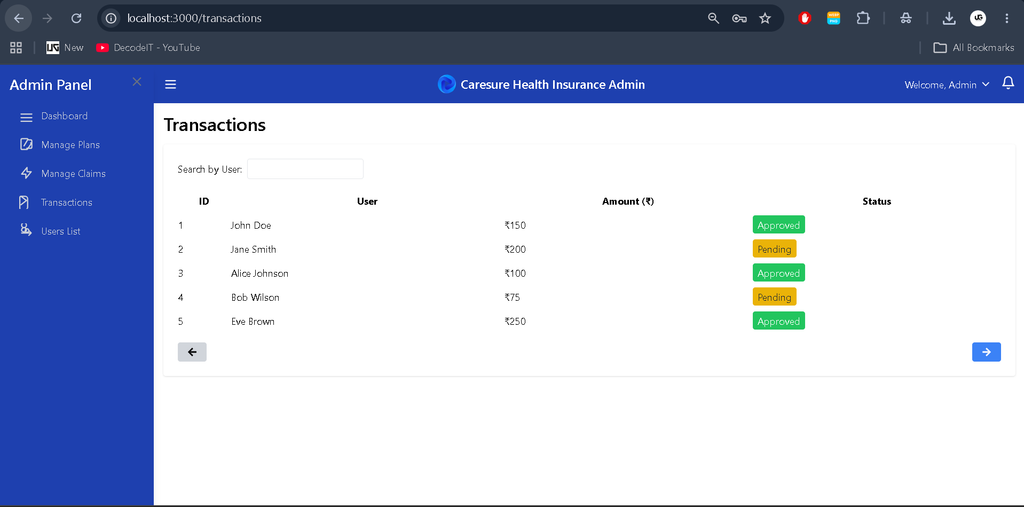Click the Caresure Health Insurance Admin title
This screenshot has height=507, width=1024.
point(552,84)
